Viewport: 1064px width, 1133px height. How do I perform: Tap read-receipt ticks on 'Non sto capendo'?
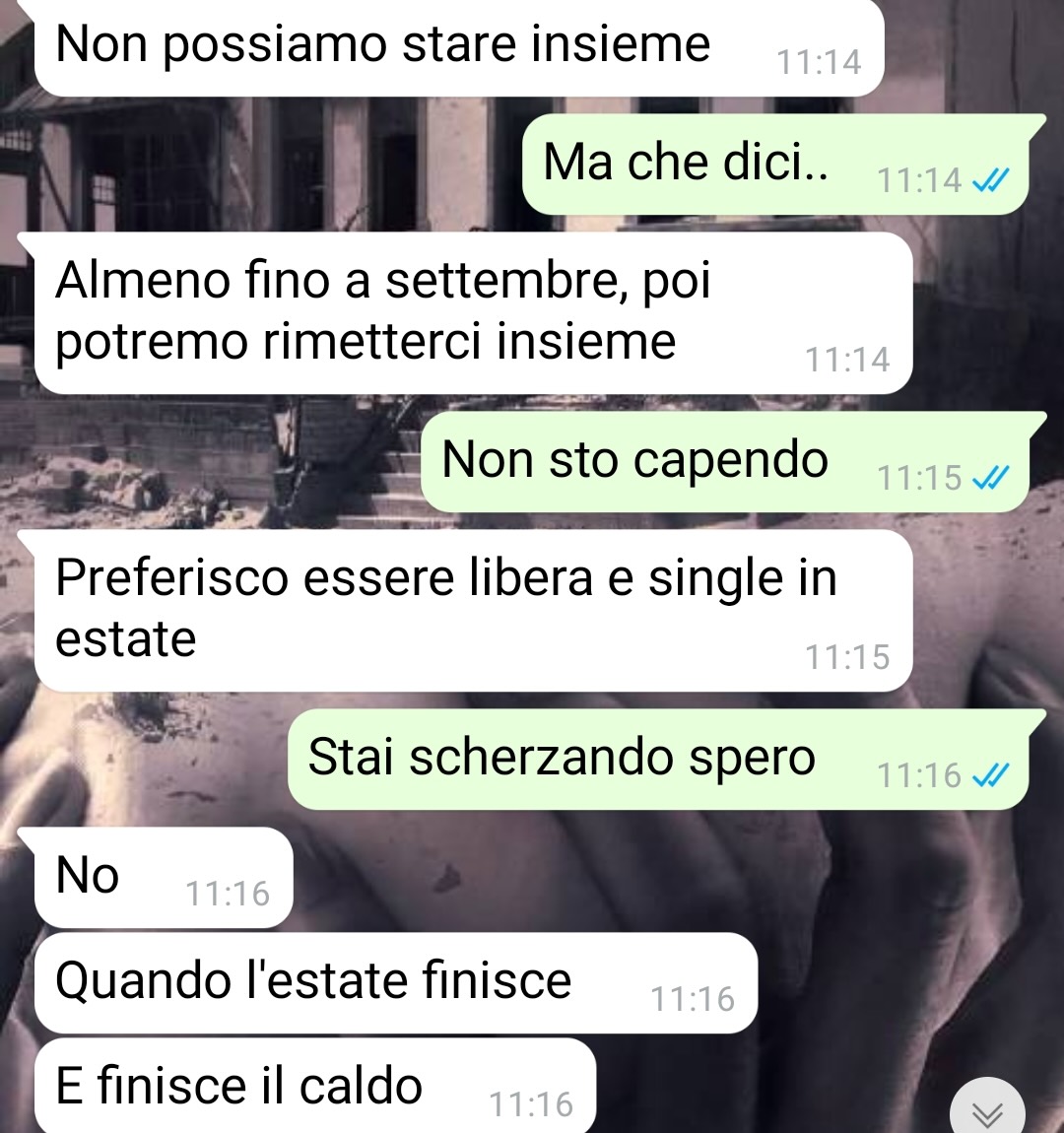[x=991, y=479]
